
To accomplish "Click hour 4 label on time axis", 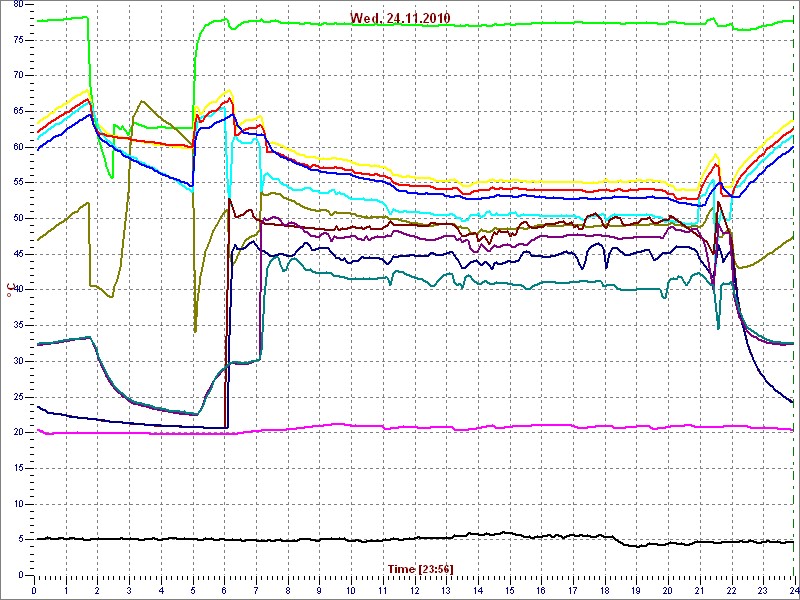I will (161, 590).
